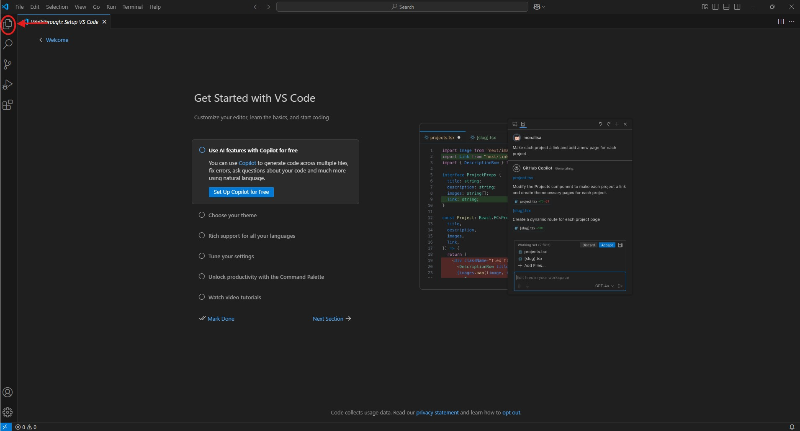Viewport: 800px width, 431px height.
Task: Open the Go menu
Action: [x=96, y=7]
